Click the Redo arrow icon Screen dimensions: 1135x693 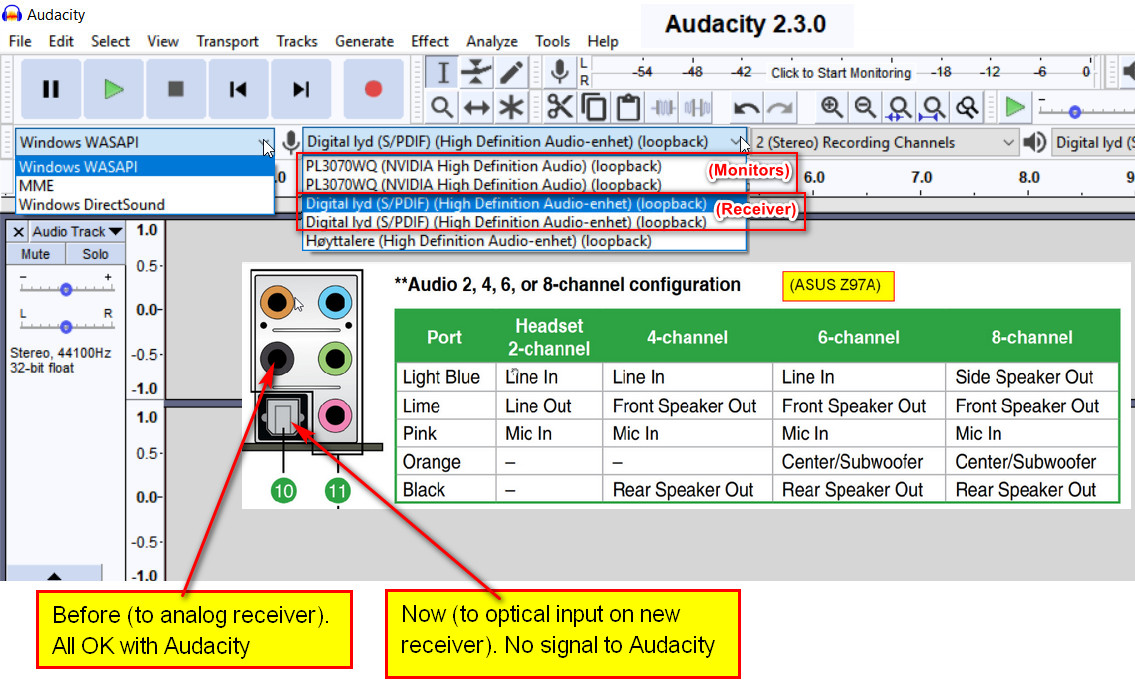[780, 108]
